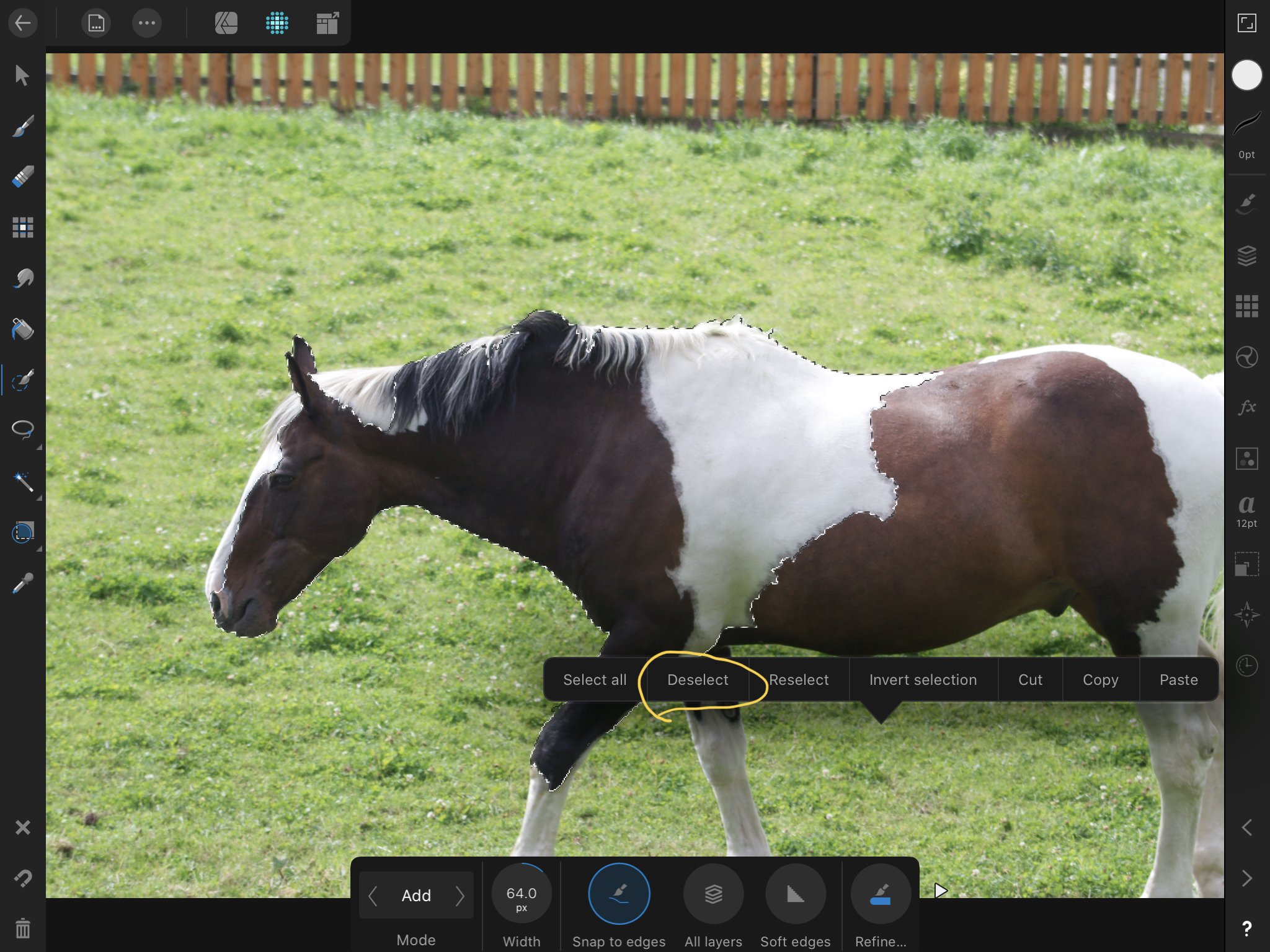This screenshot has width=1270, height=952.
Task: Toggle the Soft edges option
Action: pos(796,894)
